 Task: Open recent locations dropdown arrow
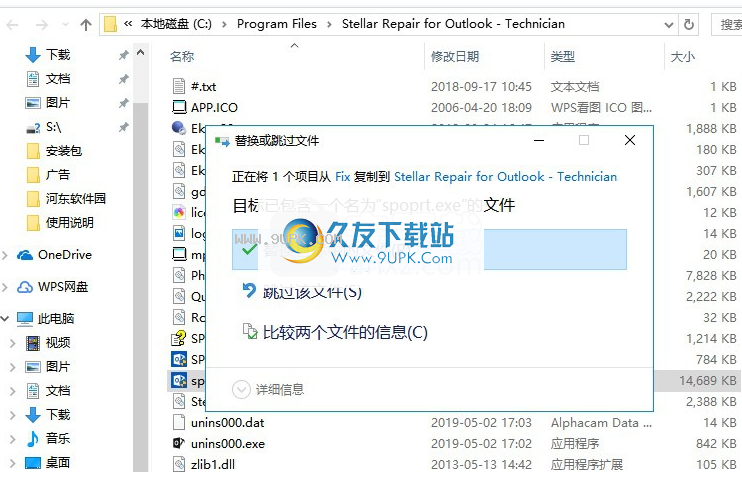[x=65, y=24]
